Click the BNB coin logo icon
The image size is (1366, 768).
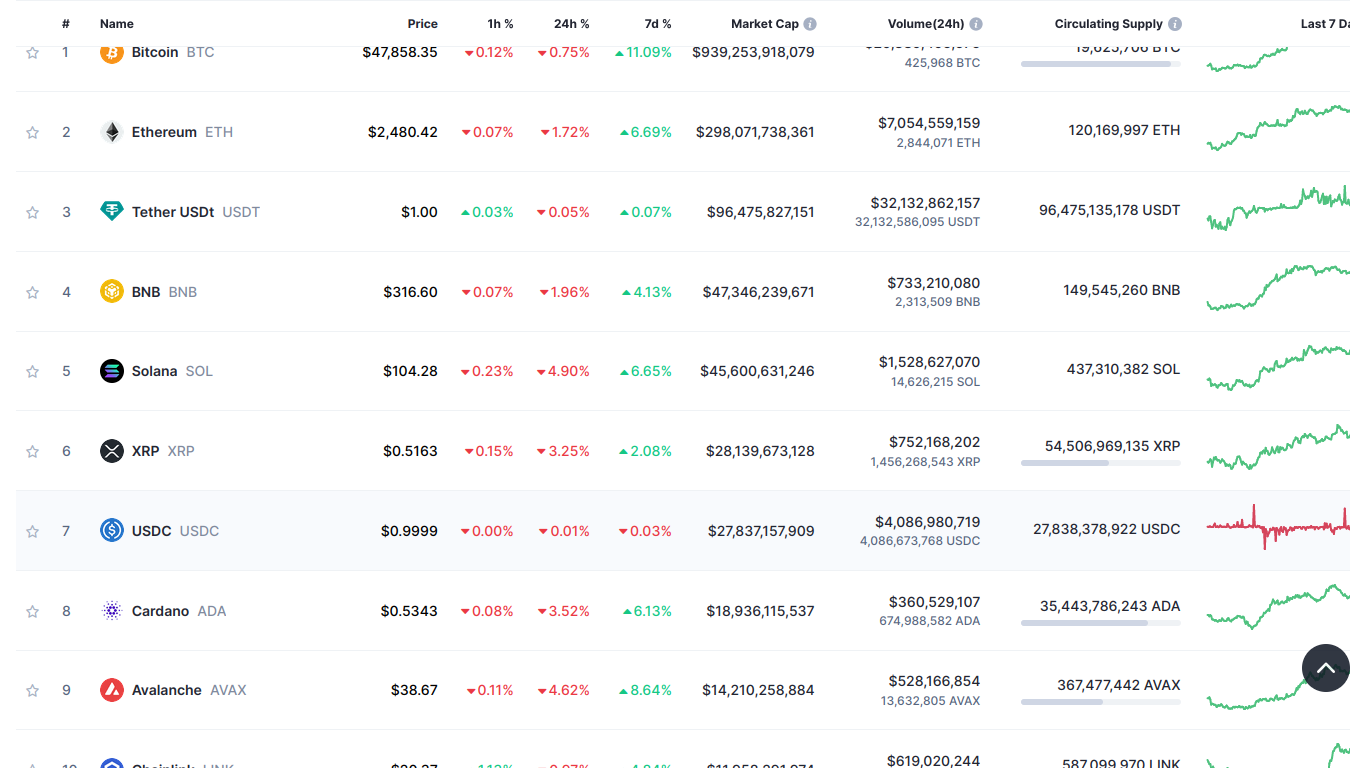coord(112,291)
